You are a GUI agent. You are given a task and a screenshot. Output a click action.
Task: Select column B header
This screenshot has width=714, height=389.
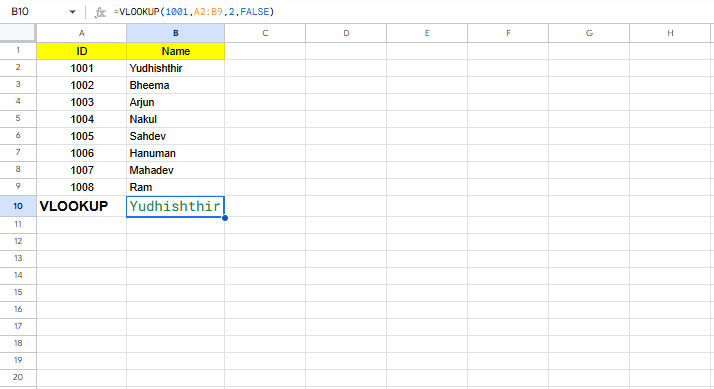click(x=175, y=33)
